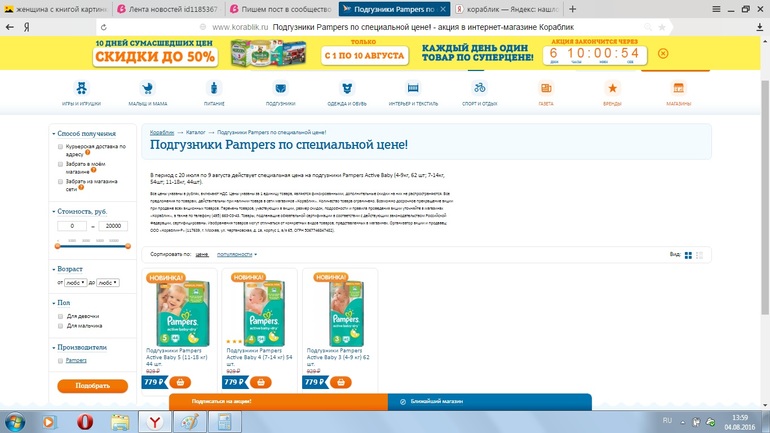Viewport: 770px width, 433px height.
Task: Enable Курьерская доставка по адресу checkbox
Action: (x=60, y=147)
